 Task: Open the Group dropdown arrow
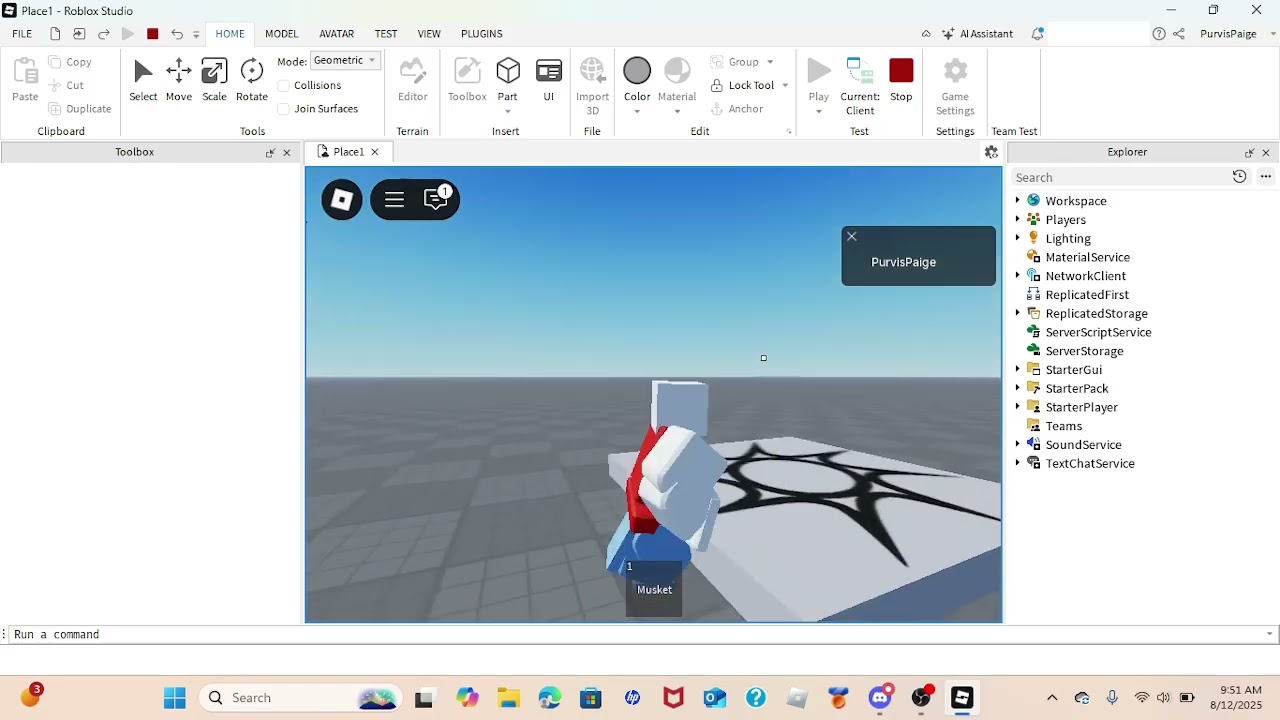point(770,62)
